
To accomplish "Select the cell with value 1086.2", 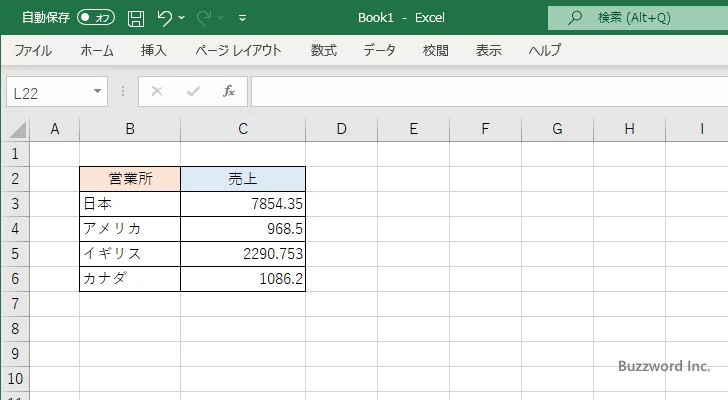I will coord(243,279).
